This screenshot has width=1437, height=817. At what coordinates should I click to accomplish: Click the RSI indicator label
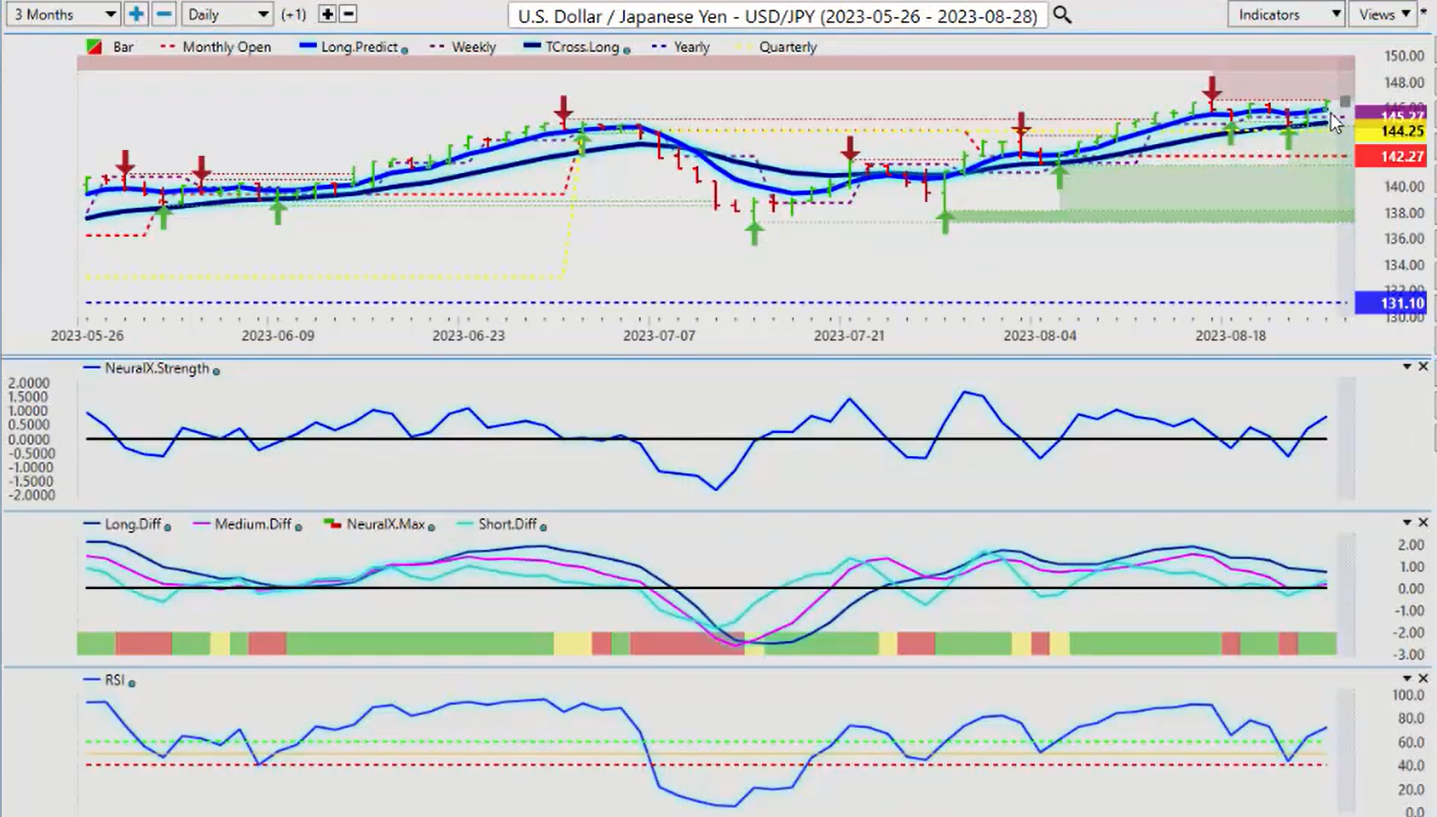coord(115,679)
